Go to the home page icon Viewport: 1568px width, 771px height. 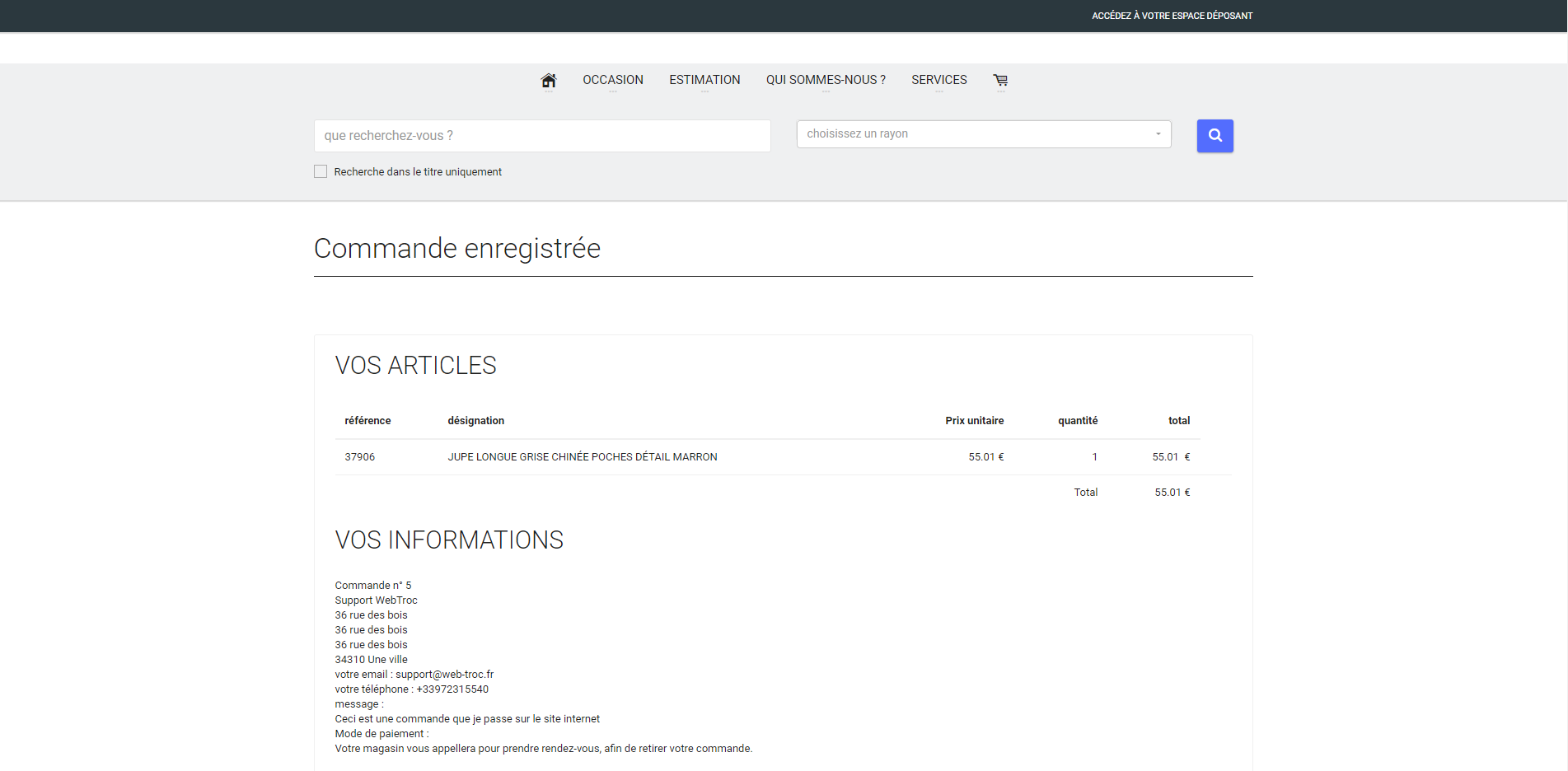(549, 80)
